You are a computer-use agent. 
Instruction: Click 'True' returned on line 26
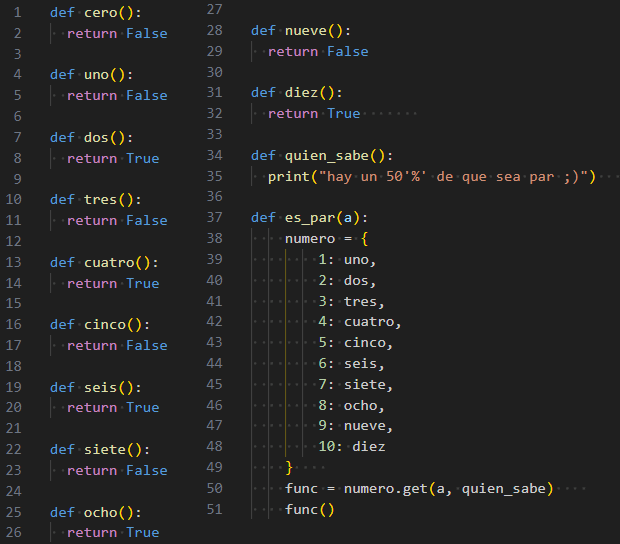[143, 533]
